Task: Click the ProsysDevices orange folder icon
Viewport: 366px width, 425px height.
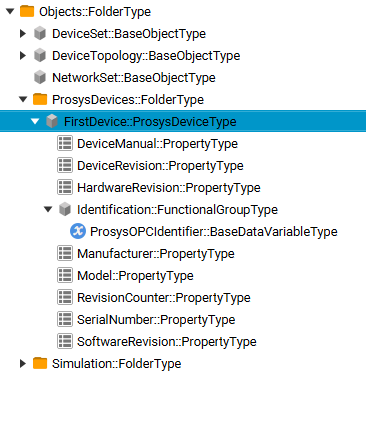Action: (x=40, y=99)
